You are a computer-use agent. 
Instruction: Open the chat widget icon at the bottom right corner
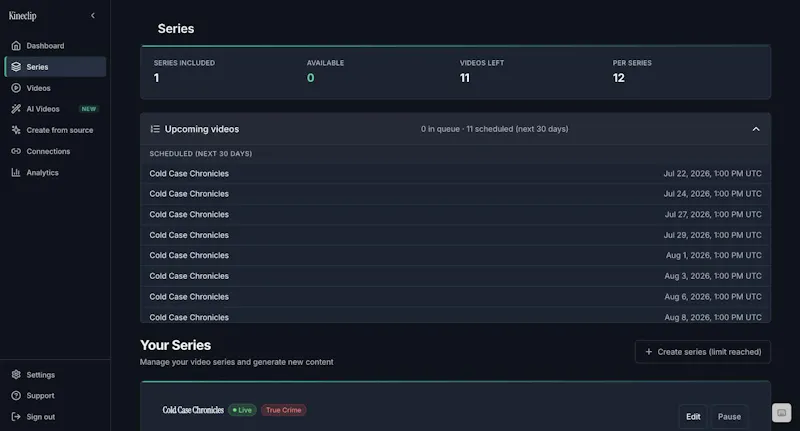[x=782, y=413]
